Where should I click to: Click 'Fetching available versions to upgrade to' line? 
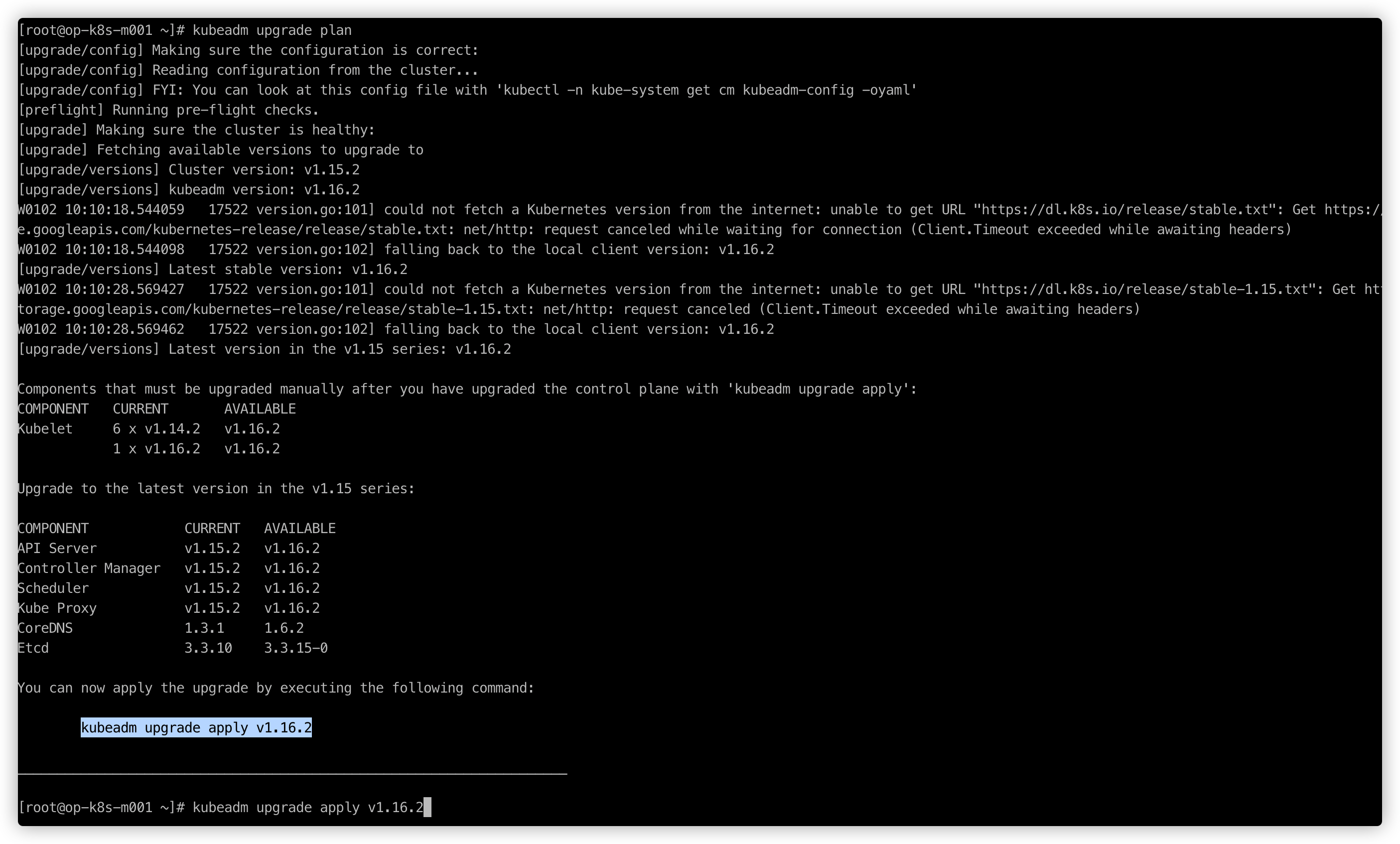coord(220,149)
